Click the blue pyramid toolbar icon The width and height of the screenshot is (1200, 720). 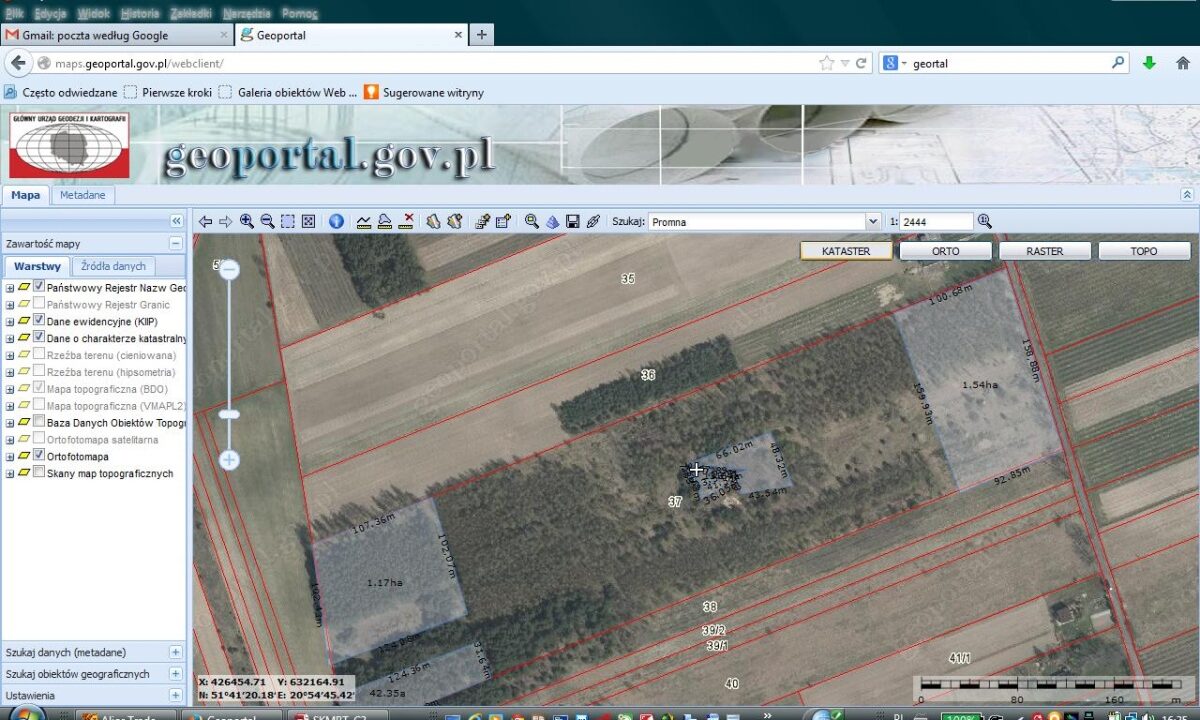click(x=552, y=222)
